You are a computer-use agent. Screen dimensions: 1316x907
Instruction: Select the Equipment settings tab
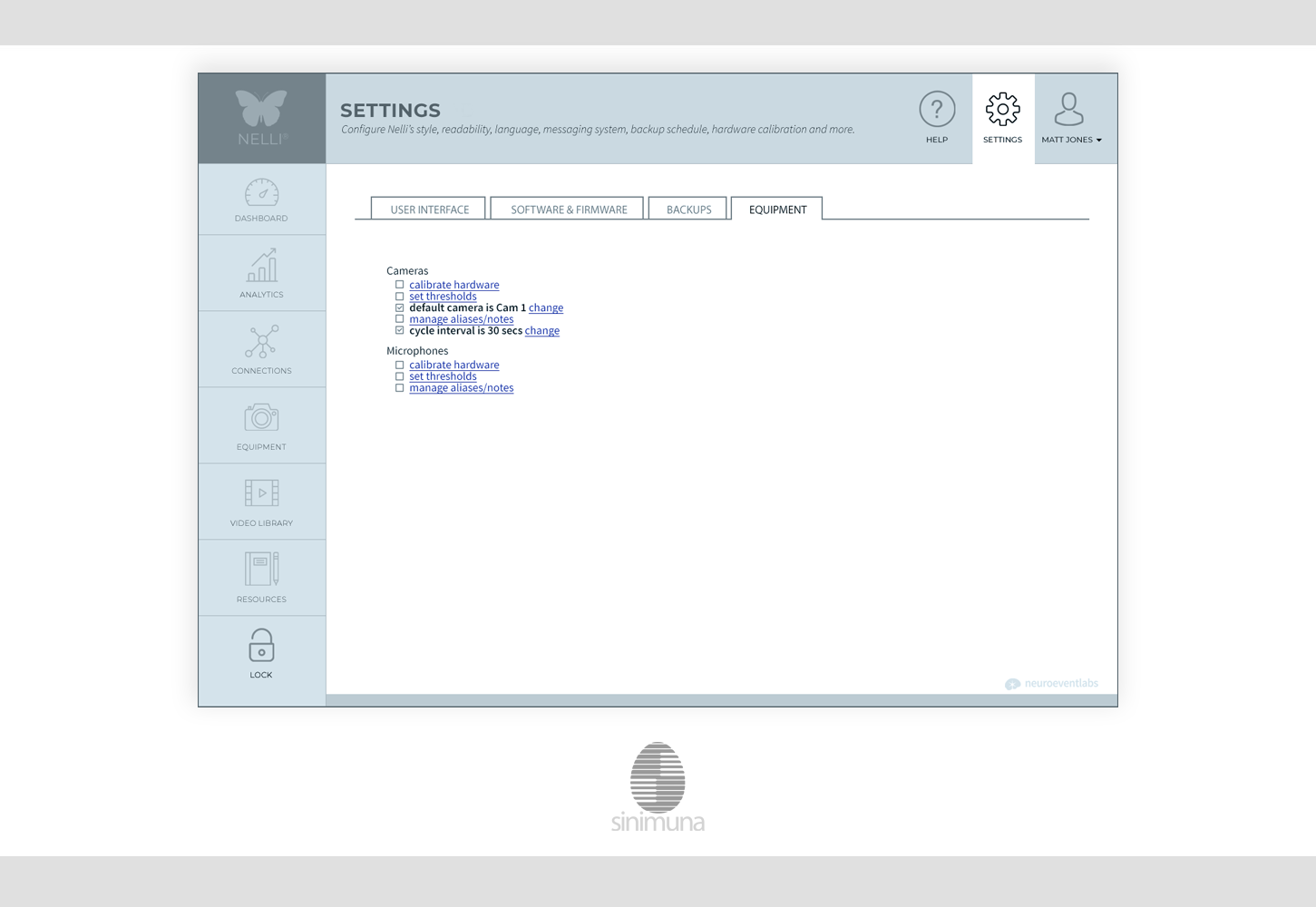pyautogui.click(x=777, y=209)
